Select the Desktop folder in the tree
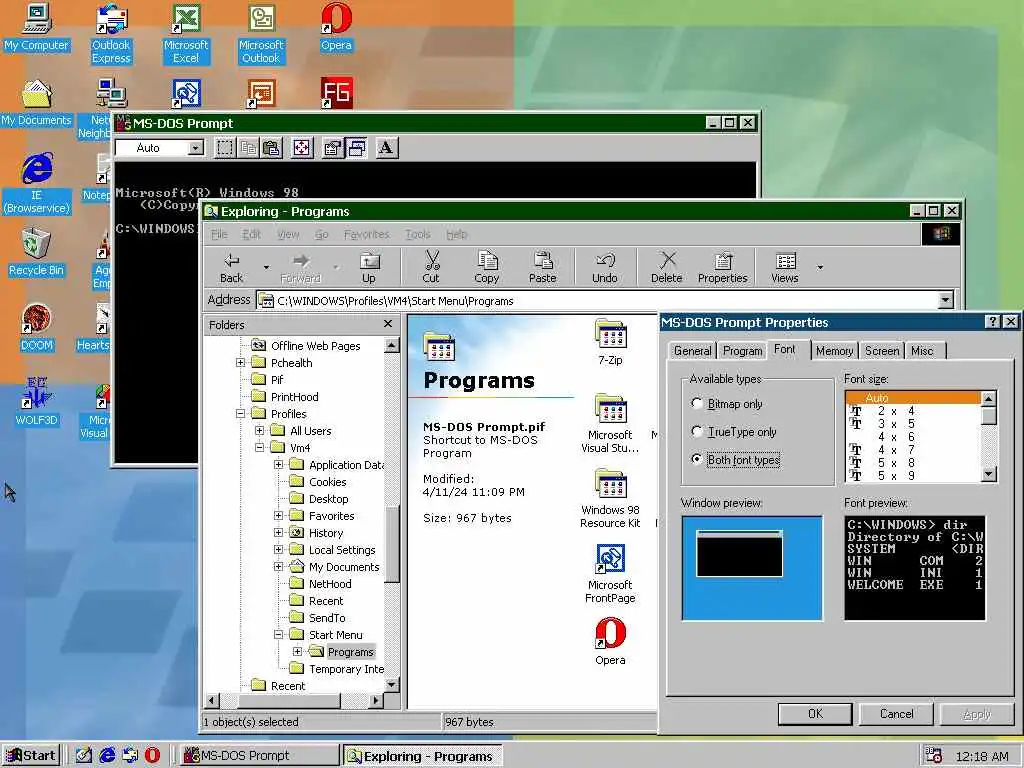This screenshot has height=768, width=1024. point(328,498)
